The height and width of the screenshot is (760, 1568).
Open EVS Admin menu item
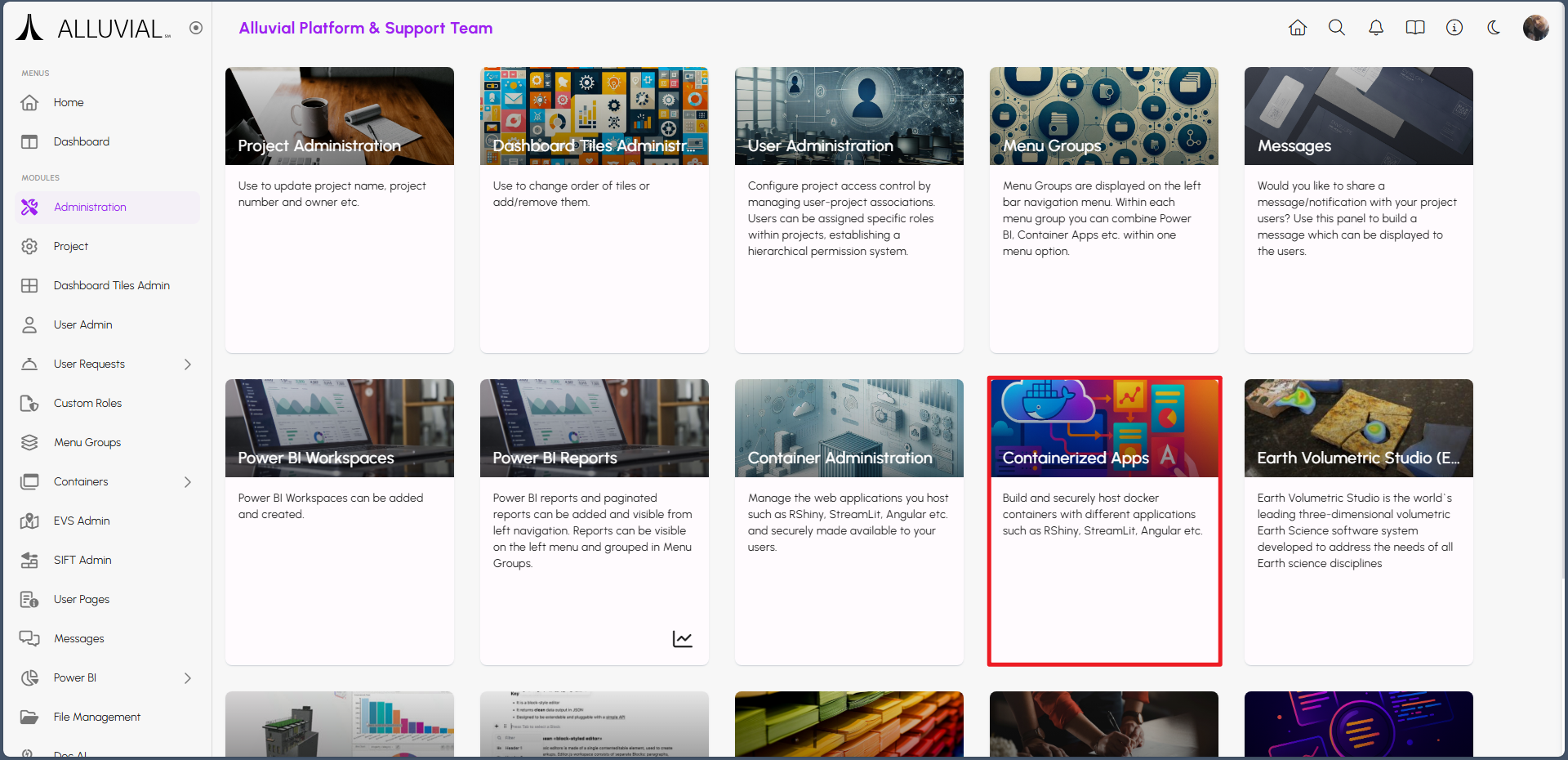[82, 521]
